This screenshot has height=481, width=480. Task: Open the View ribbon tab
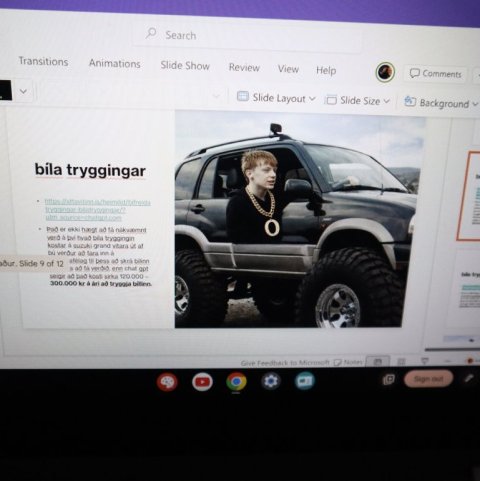288,69
